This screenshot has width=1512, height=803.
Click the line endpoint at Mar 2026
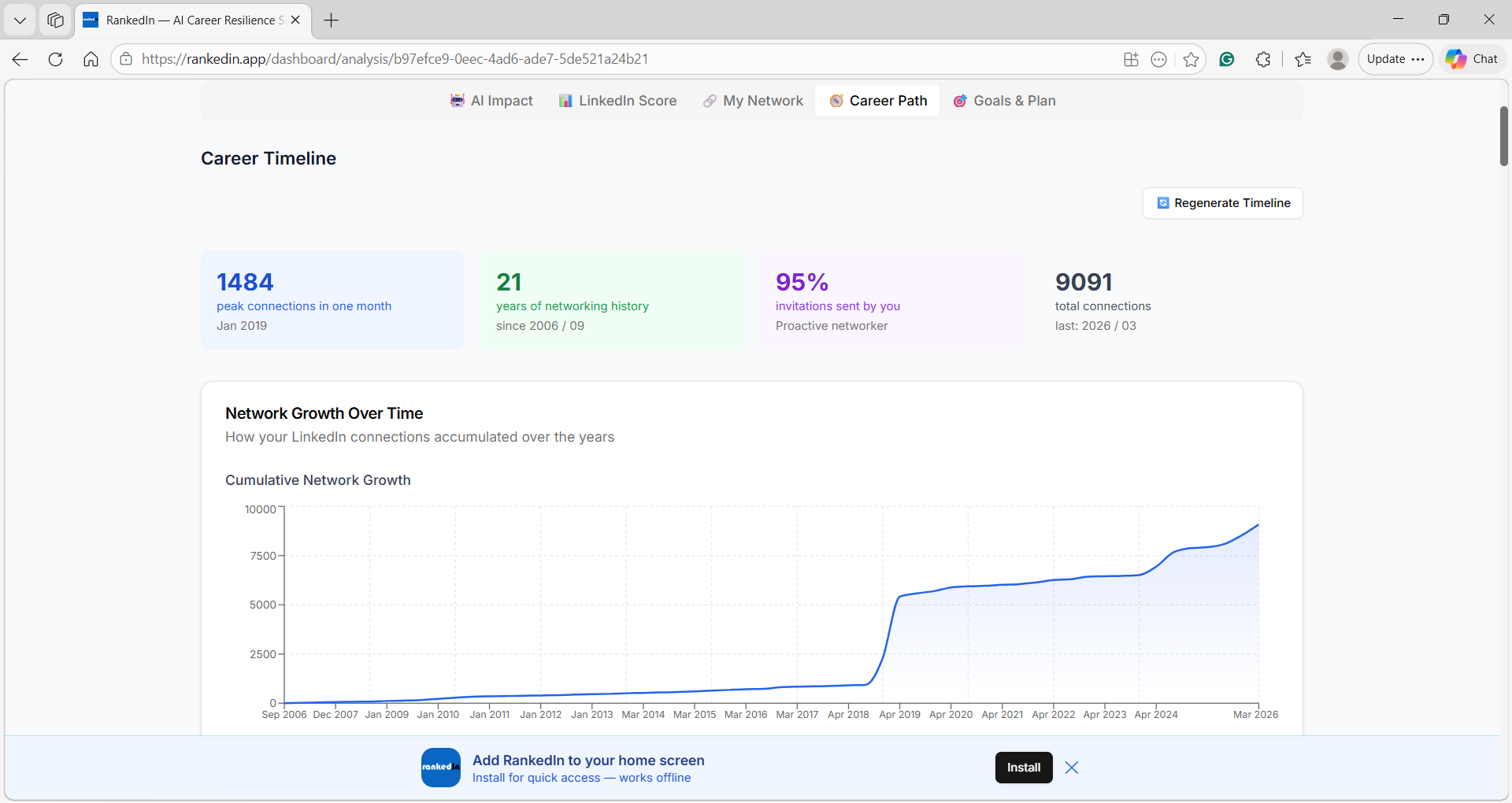(1258, 524)
